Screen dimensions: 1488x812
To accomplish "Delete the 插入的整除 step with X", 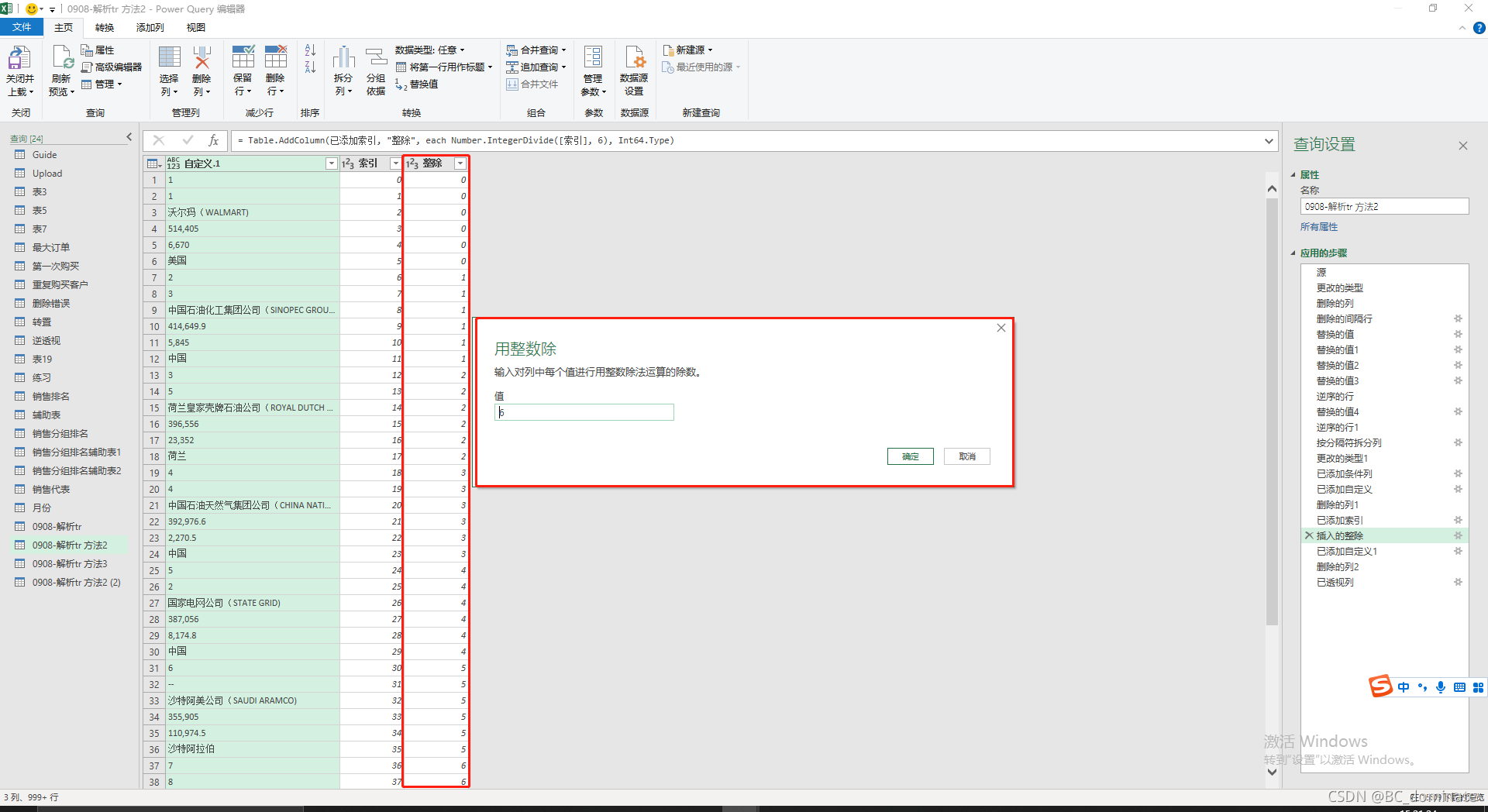I will tap(1309, 535).
